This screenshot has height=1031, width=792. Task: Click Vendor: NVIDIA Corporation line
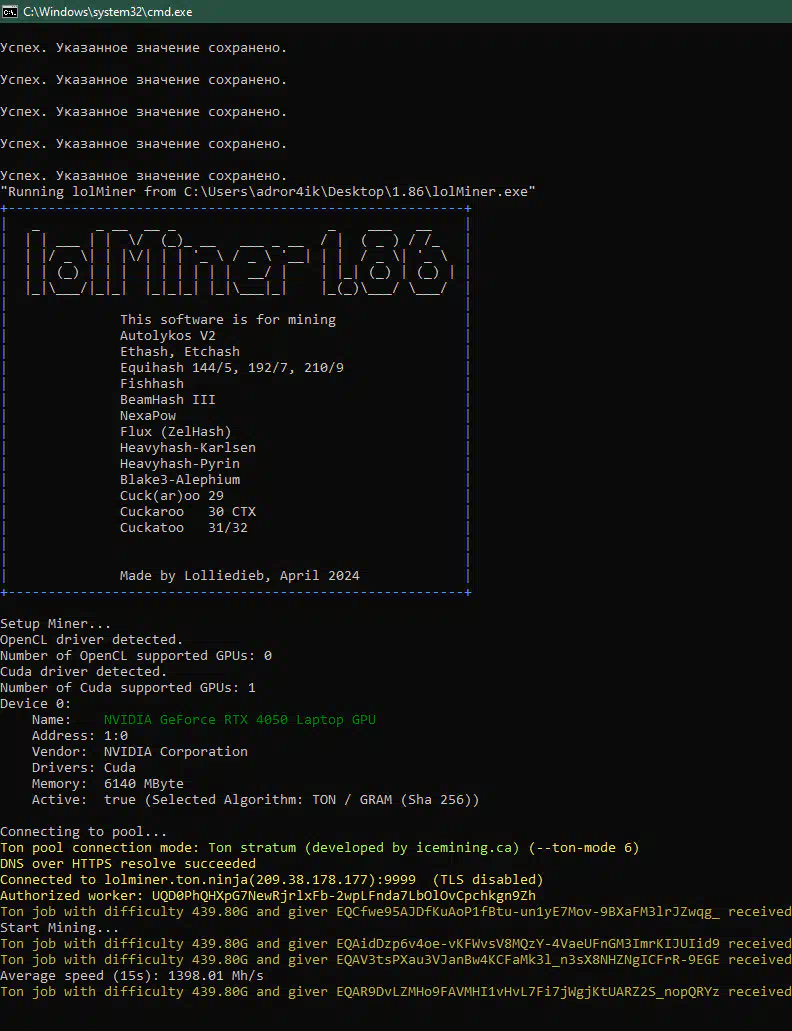(139, 752)
